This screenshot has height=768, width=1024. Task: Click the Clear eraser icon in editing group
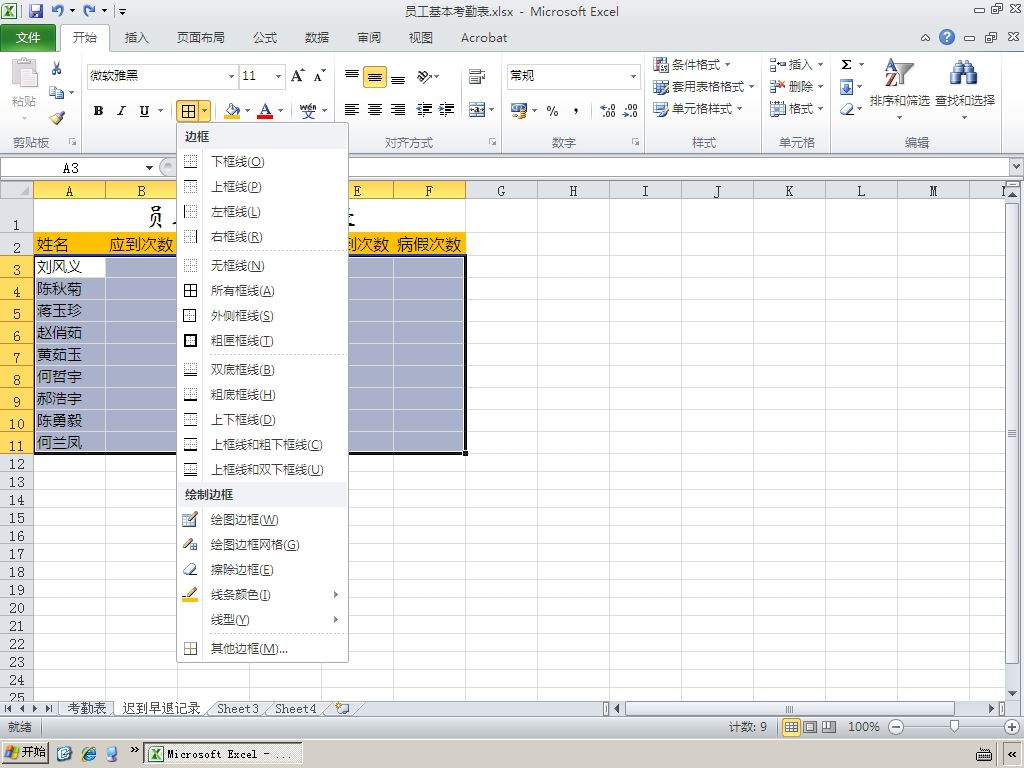(847, 109)
